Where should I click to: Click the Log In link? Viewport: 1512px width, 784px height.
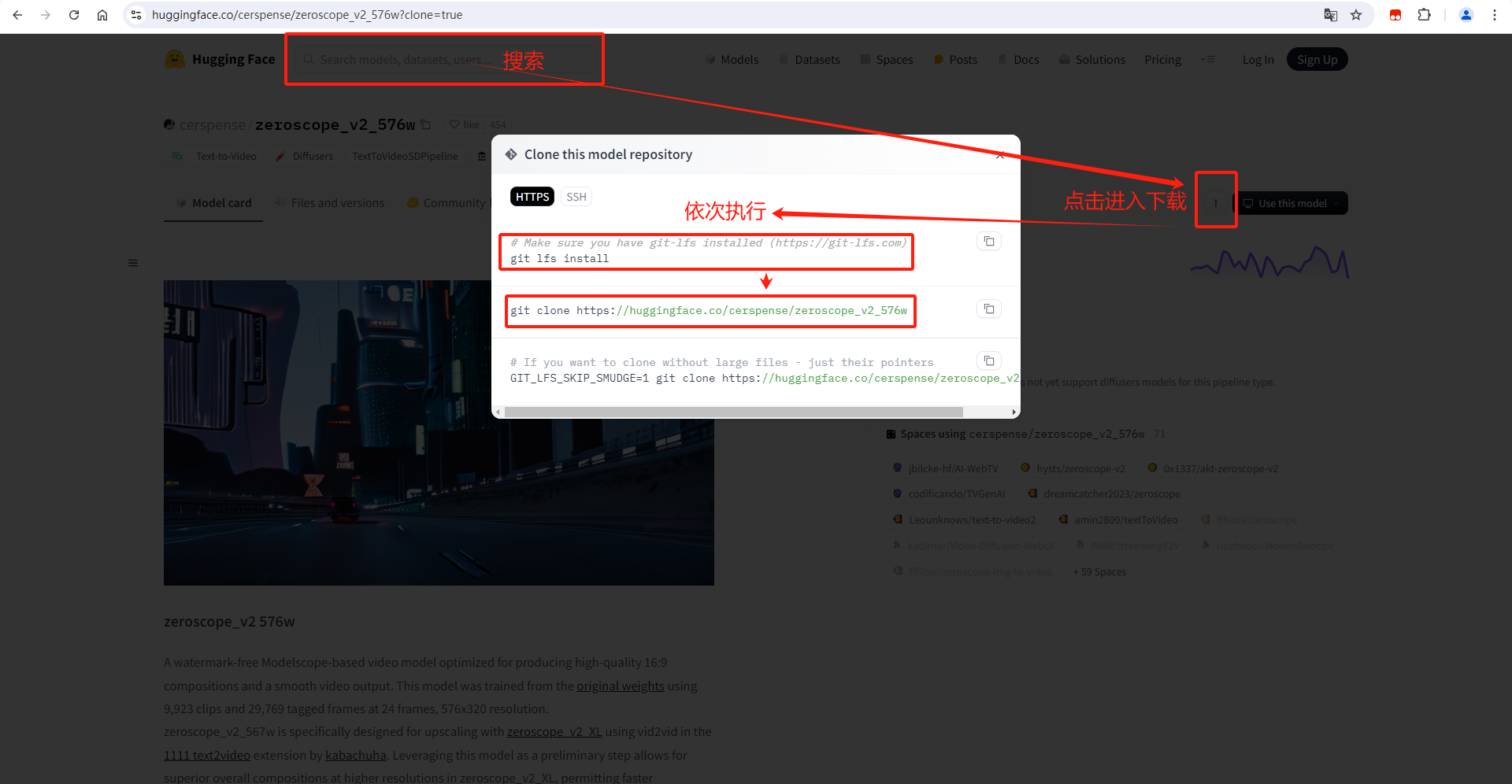point(1258,60)
